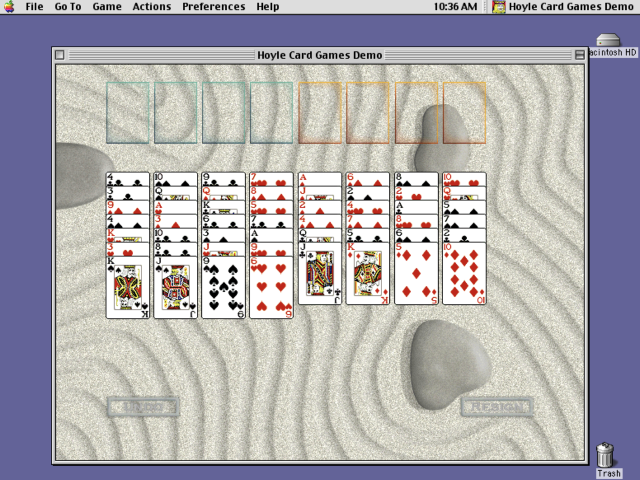
Task: Open the File menu
Action: point(34,7)
